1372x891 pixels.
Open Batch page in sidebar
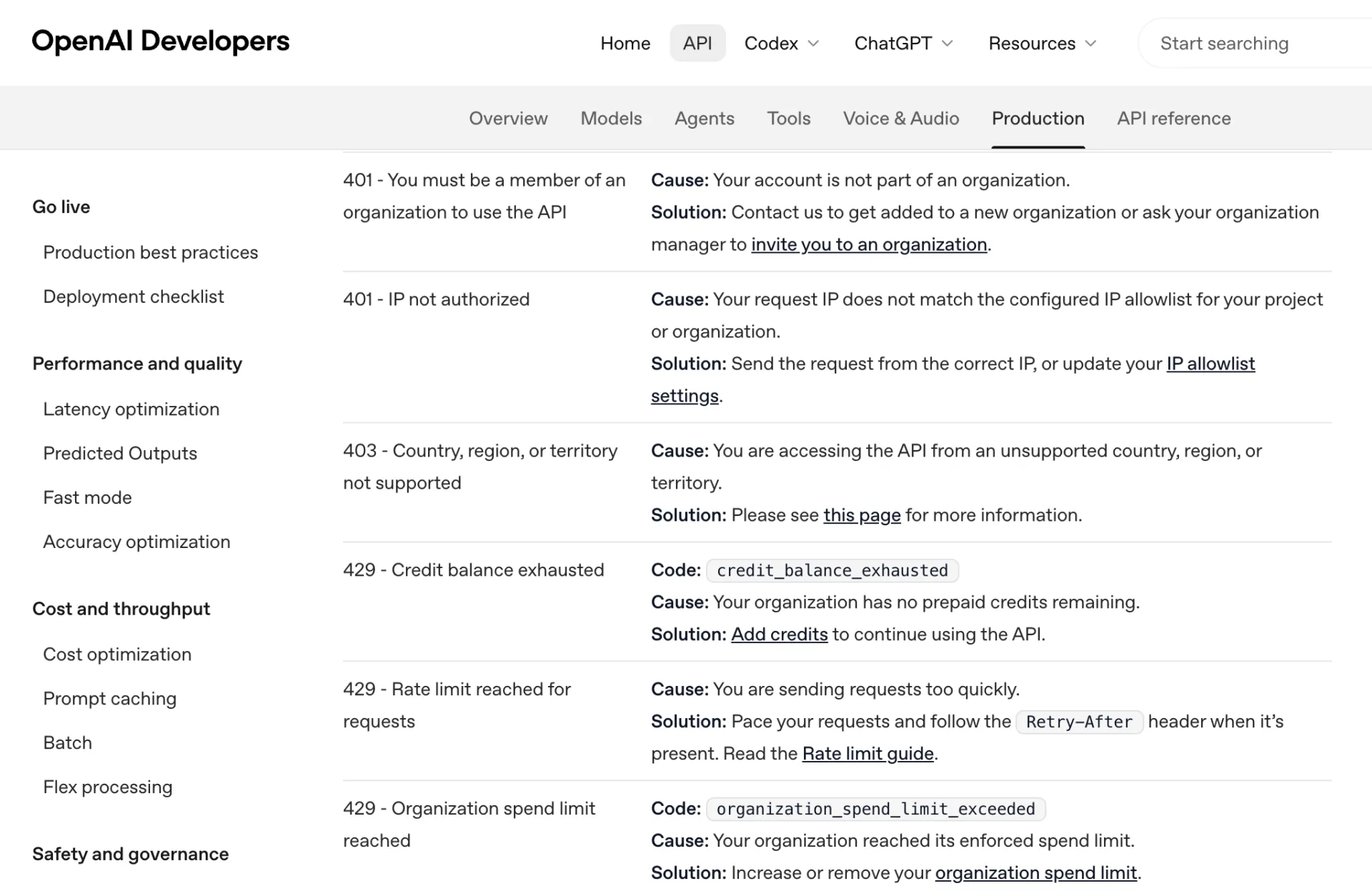coord(67,743)
